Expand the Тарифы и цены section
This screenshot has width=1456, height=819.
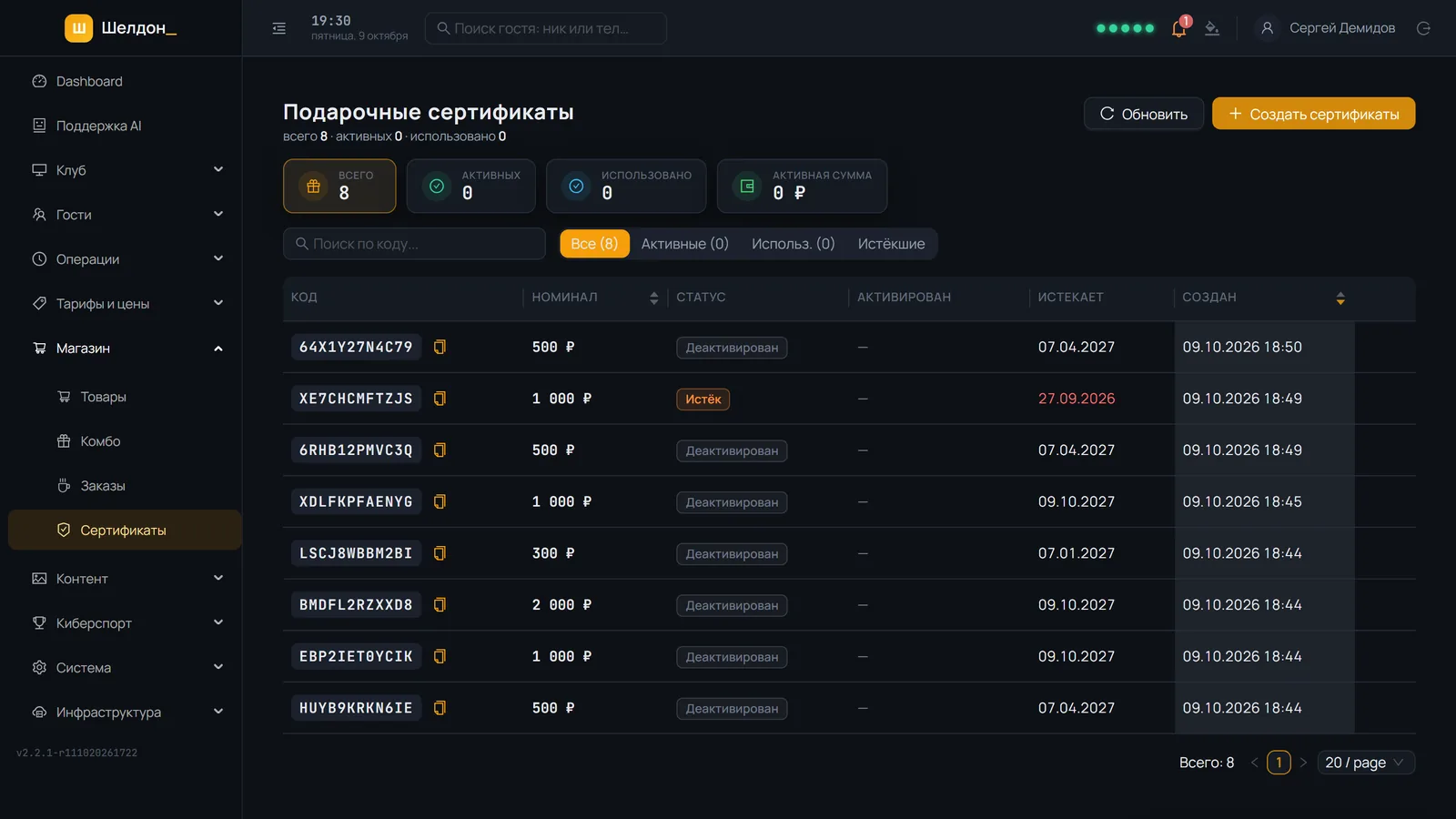coord(125,304)
